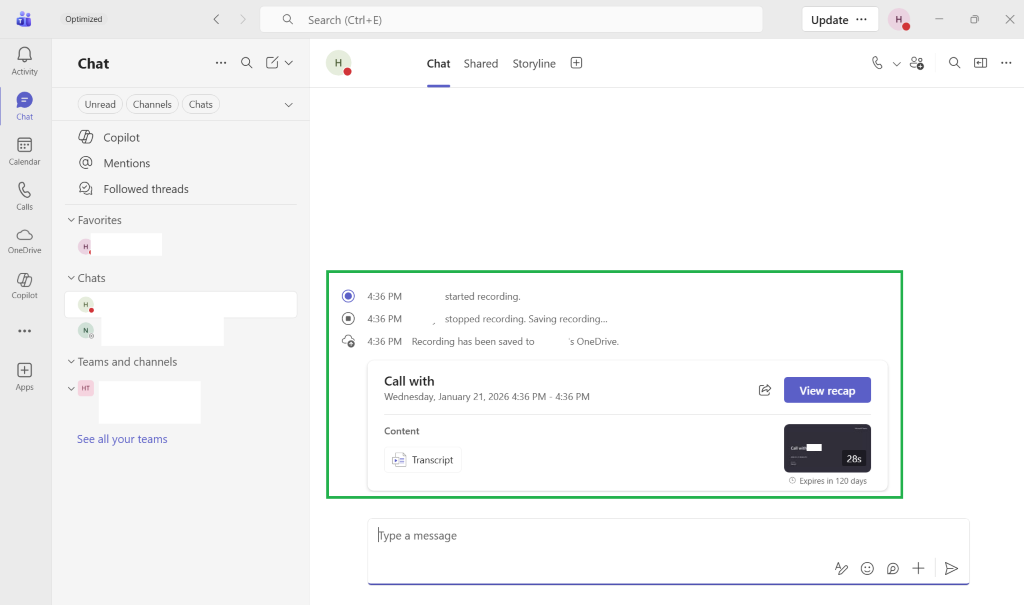Expand more filter options chevron

pyautogui.click(x=289, y=105)
